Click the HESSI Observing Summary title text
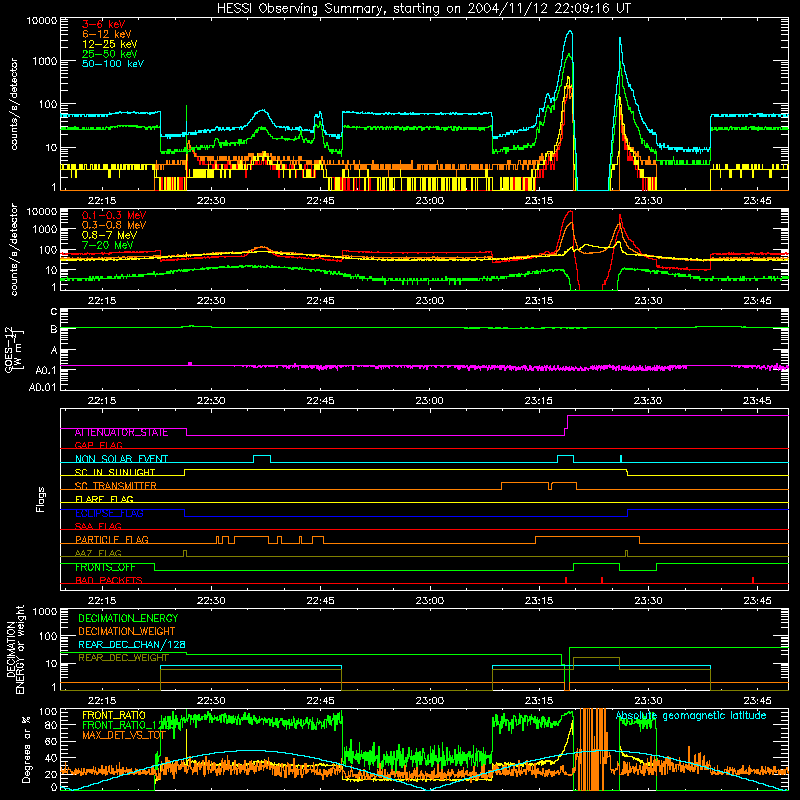 423,9
